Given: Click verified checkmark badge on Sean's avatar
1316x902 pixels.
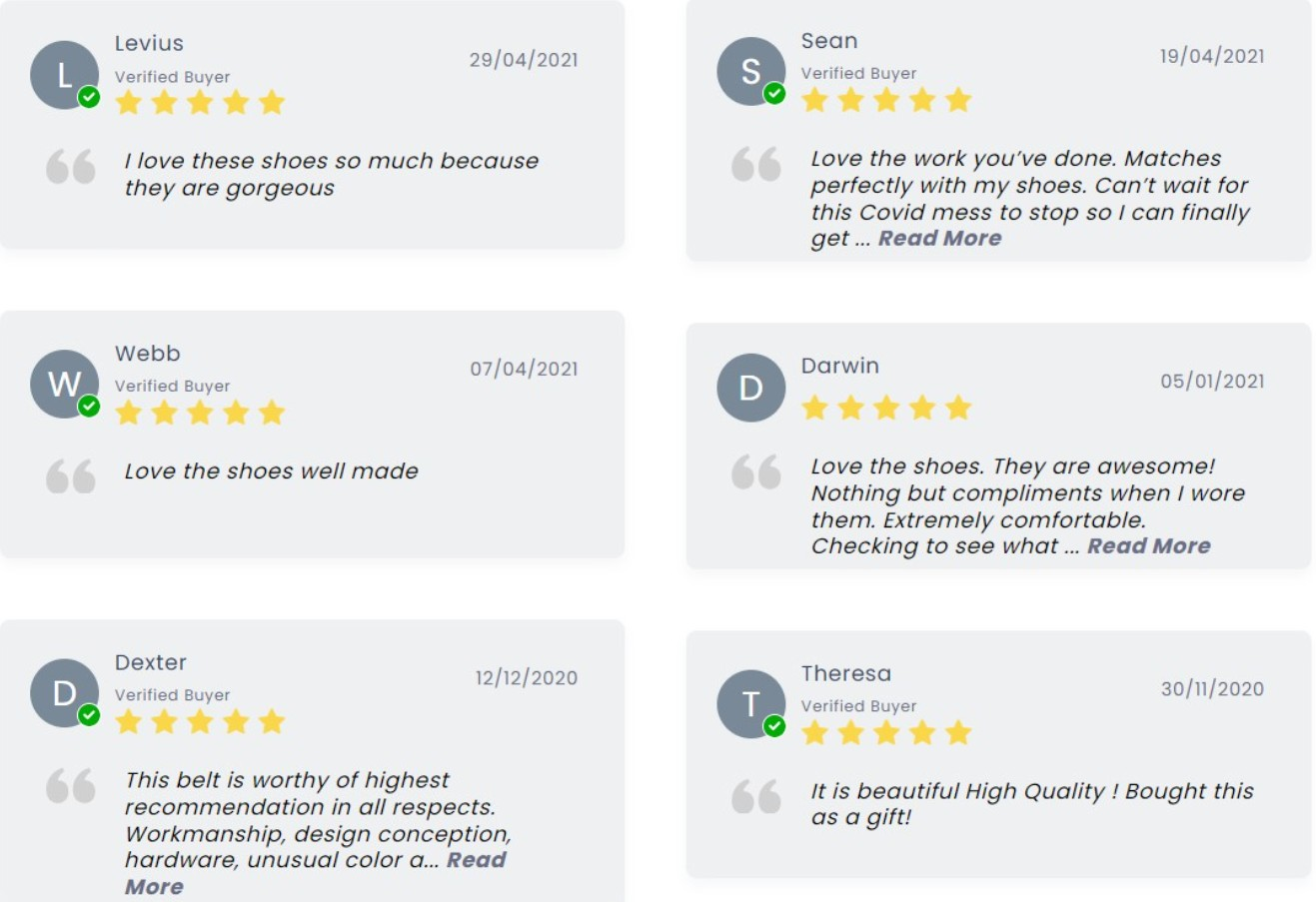Looking at the screenshot, I should [774, 94].
